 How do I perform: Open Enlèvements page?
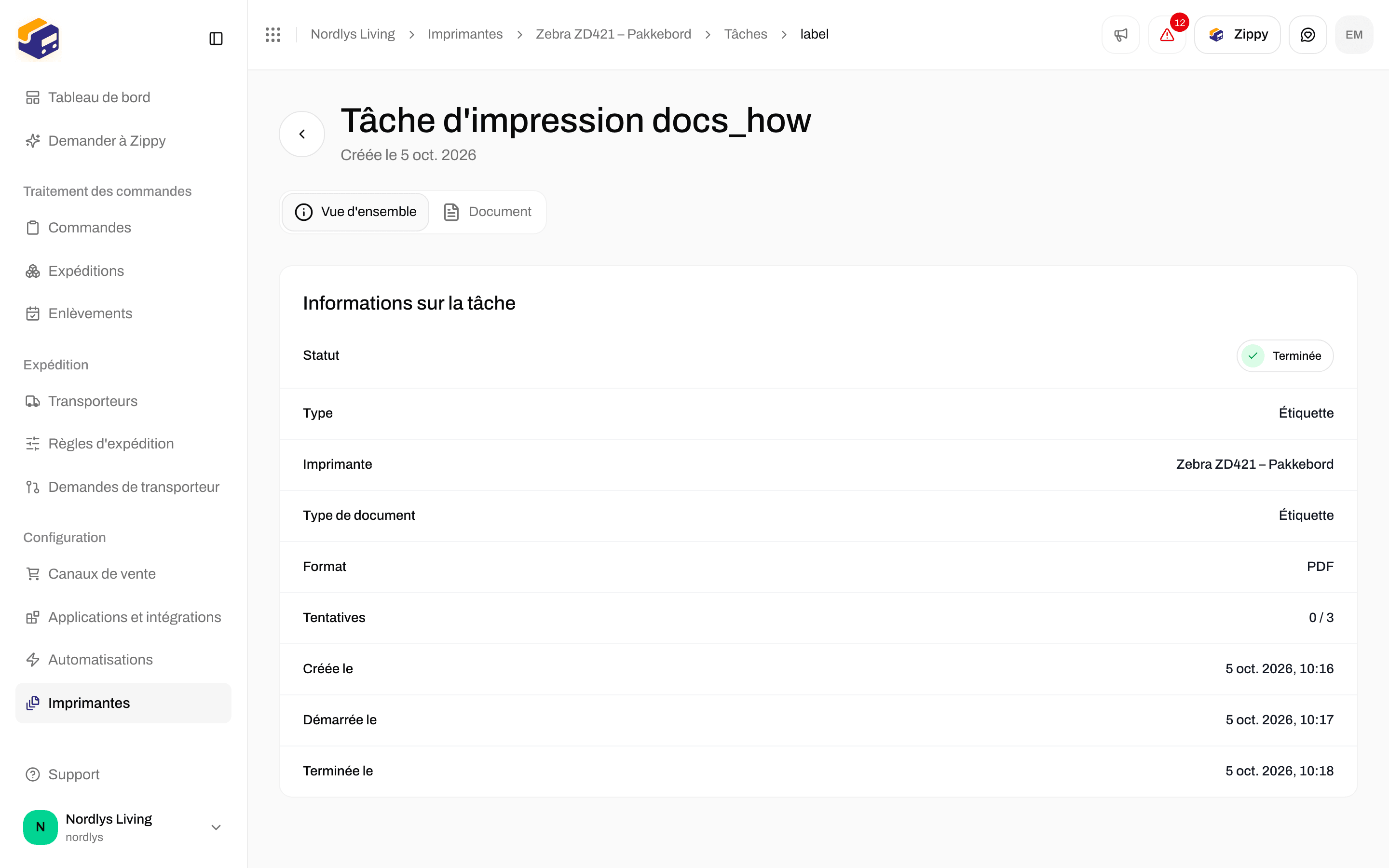pyautogui.click(x=123, y=313)
